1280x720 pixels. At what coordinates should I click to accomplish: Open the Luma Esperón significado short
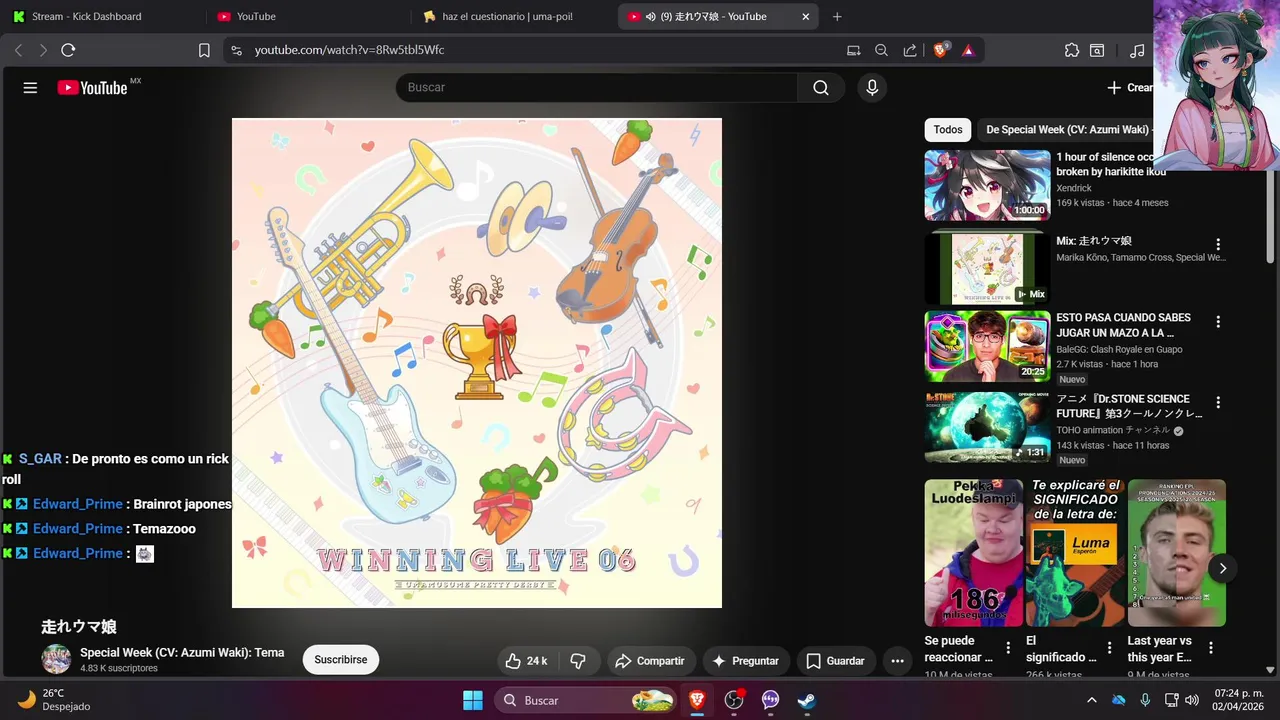(x=1075, y=553)
